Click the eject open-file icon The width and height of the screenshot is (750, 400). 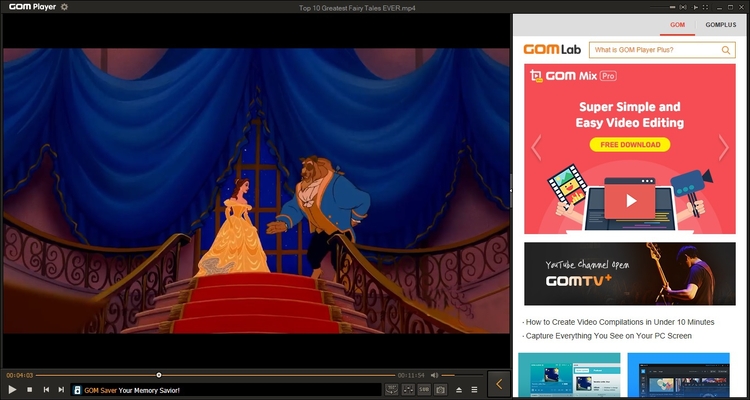tap(459, 389)
